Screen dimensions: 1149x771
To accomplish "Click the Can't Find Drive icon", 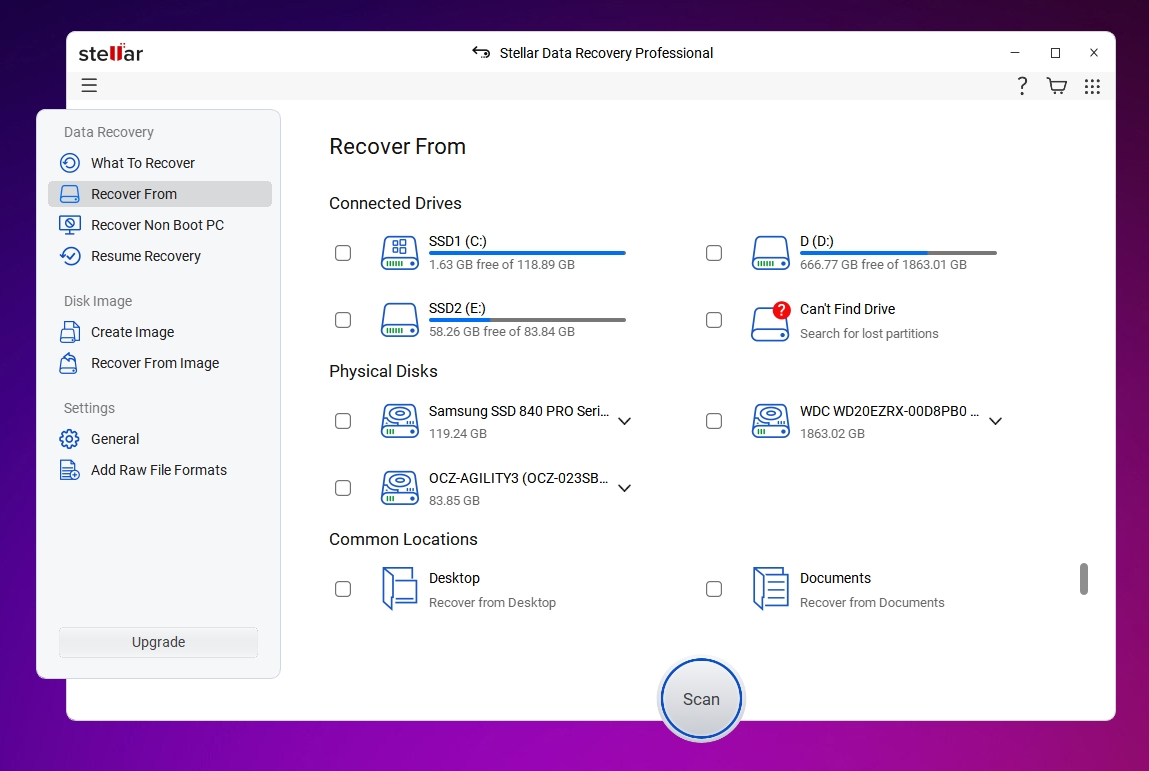I will (770, 321).
